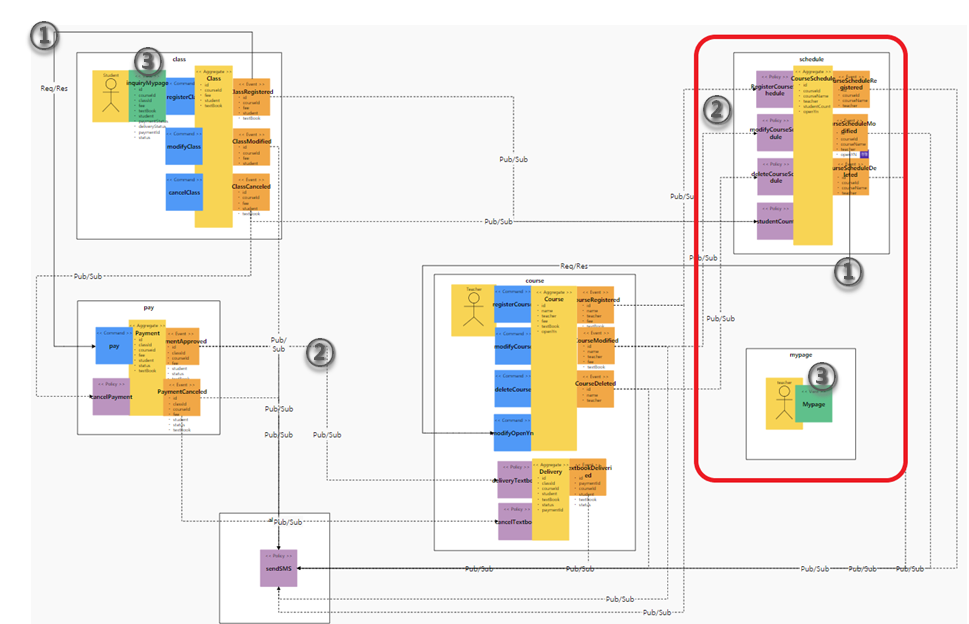Click the 'course' bounded context title
Screen dimensions: 969x624
[535, 280]
